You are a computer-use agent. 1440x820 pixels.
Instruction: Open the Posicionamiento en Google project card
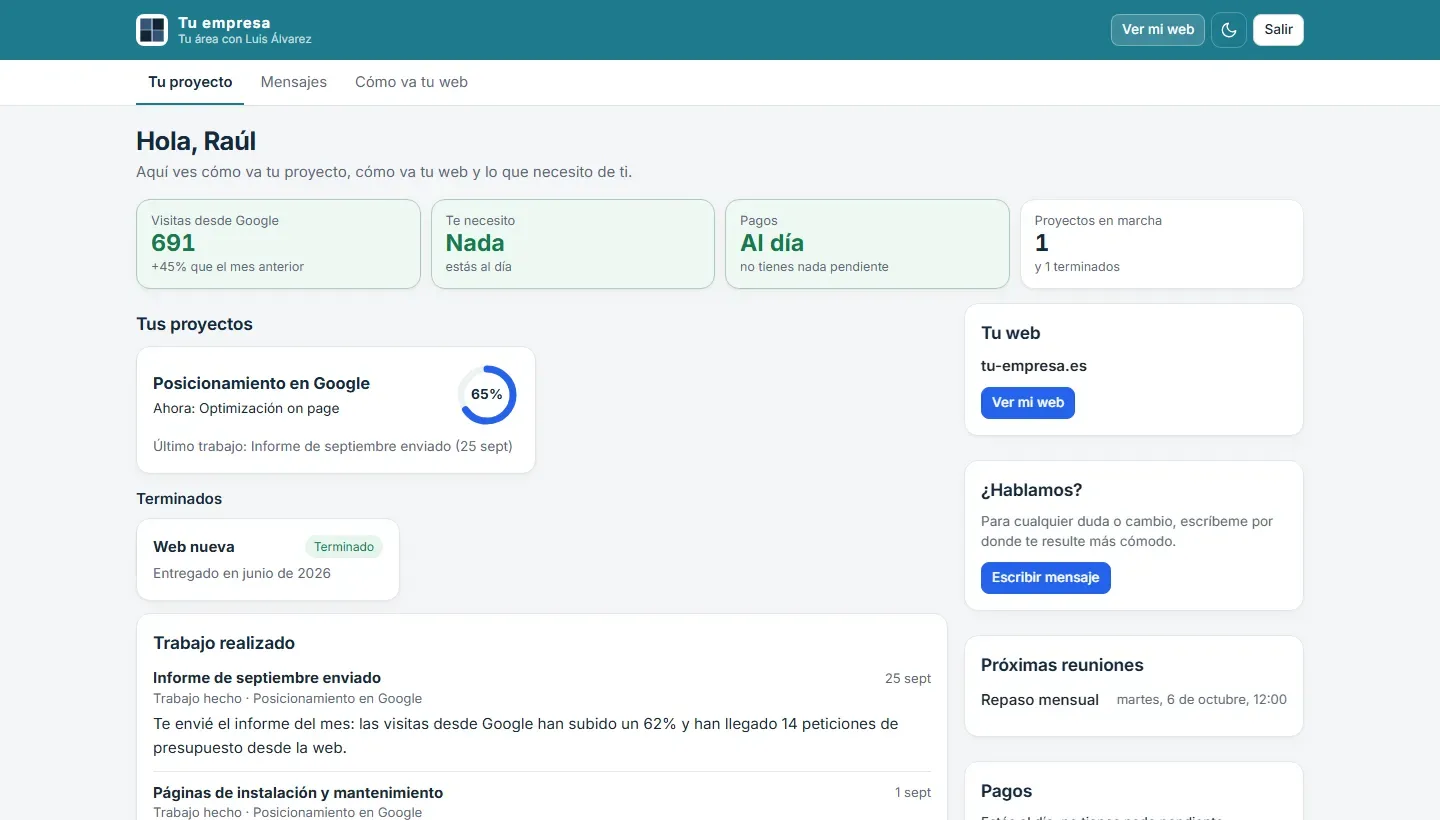[336, 410]
